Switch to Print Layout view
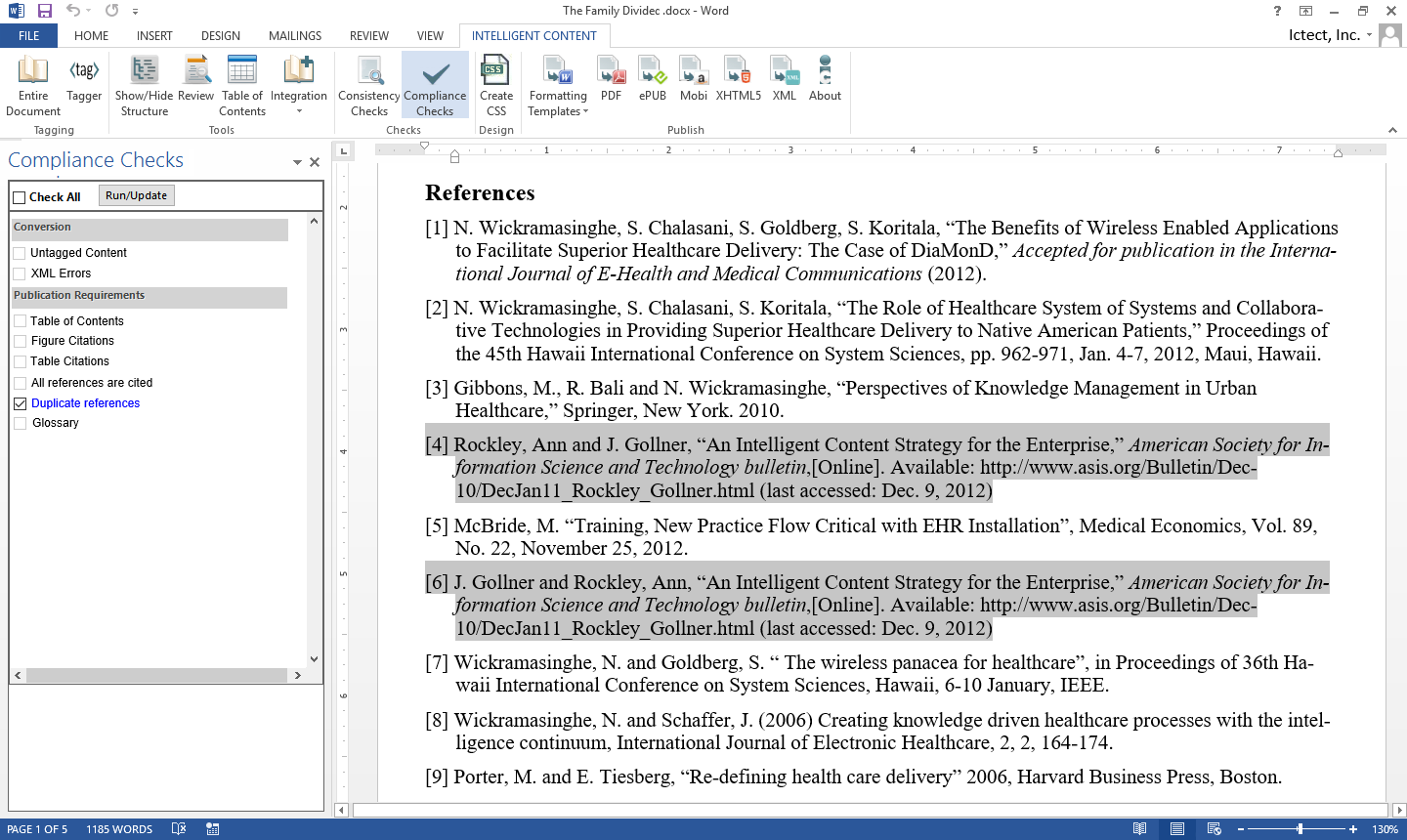Viewport: 1407px width, 840px height. [1177, 829]
